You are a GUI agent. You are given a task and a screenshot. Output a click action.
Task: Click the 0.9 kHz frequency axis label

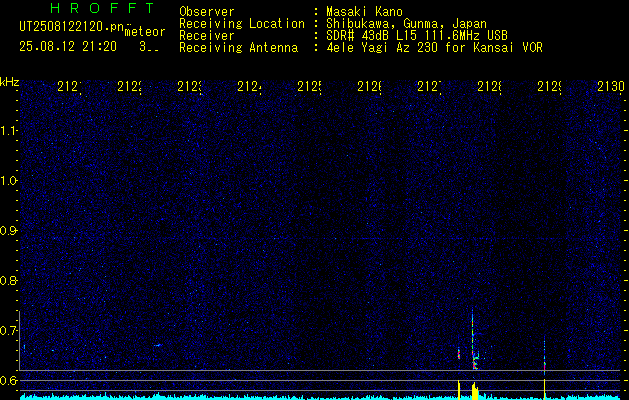click(8, 231)
